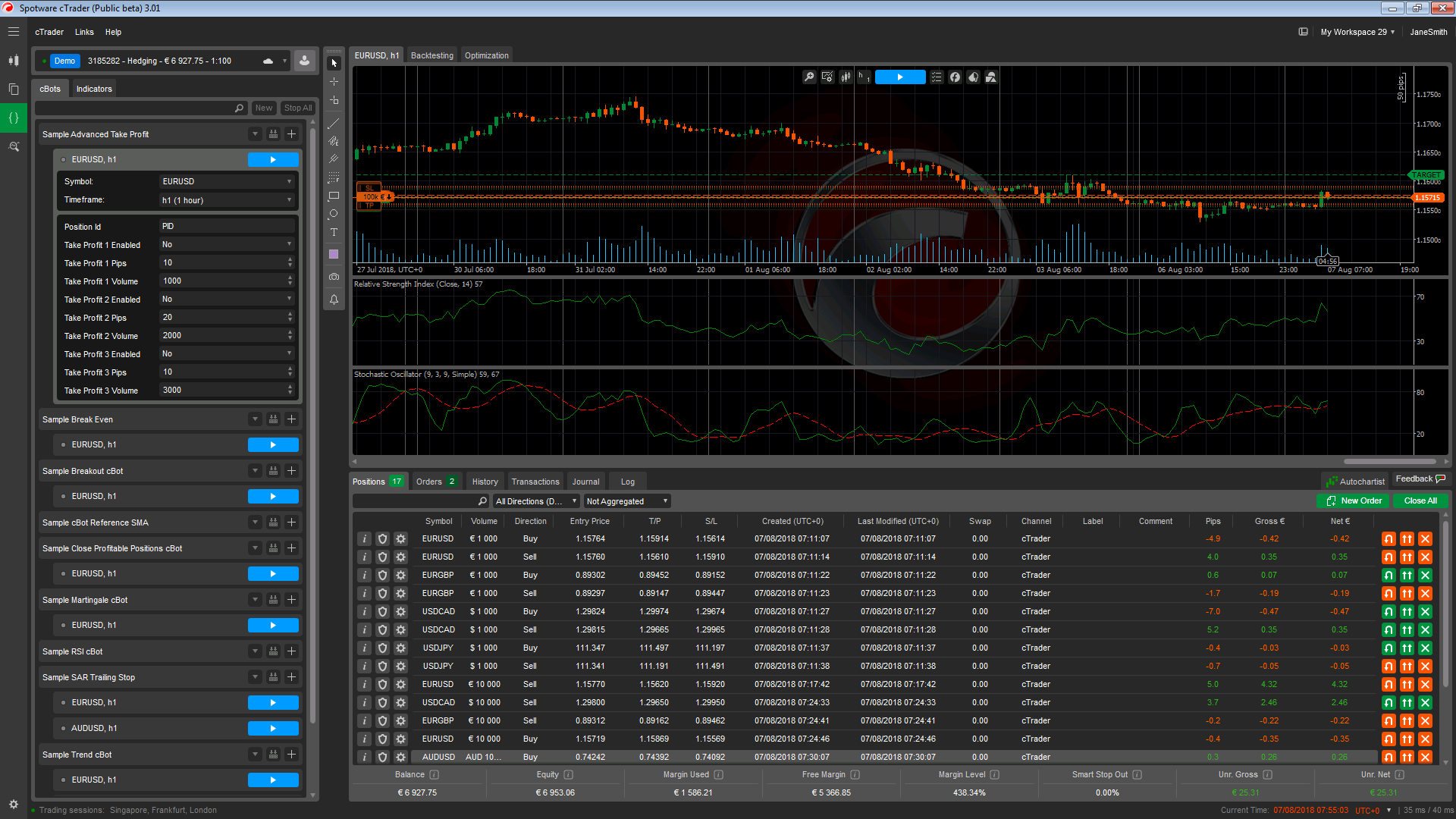Select the Fibonacci retracement drawing tool
This screenshot has height=819, width=1456.
[x=334, y=177]
